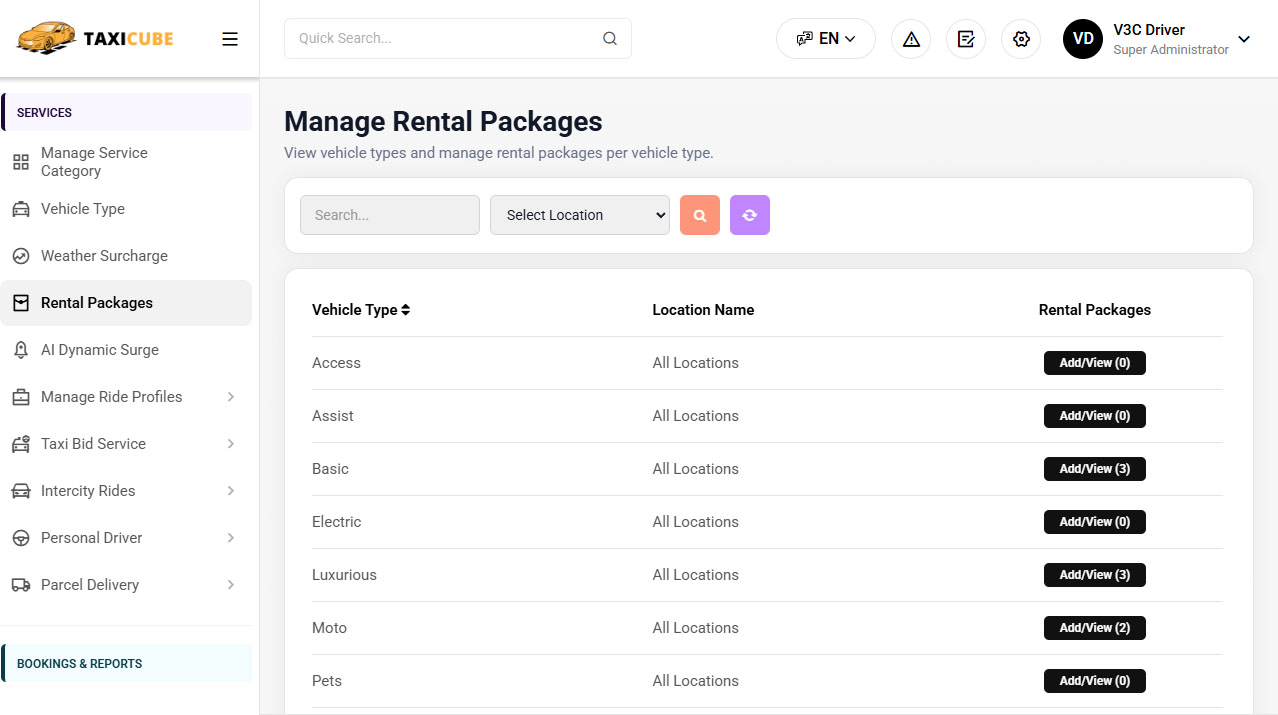Sort by Vehicle Type column arrows

[x=406, y=310]
